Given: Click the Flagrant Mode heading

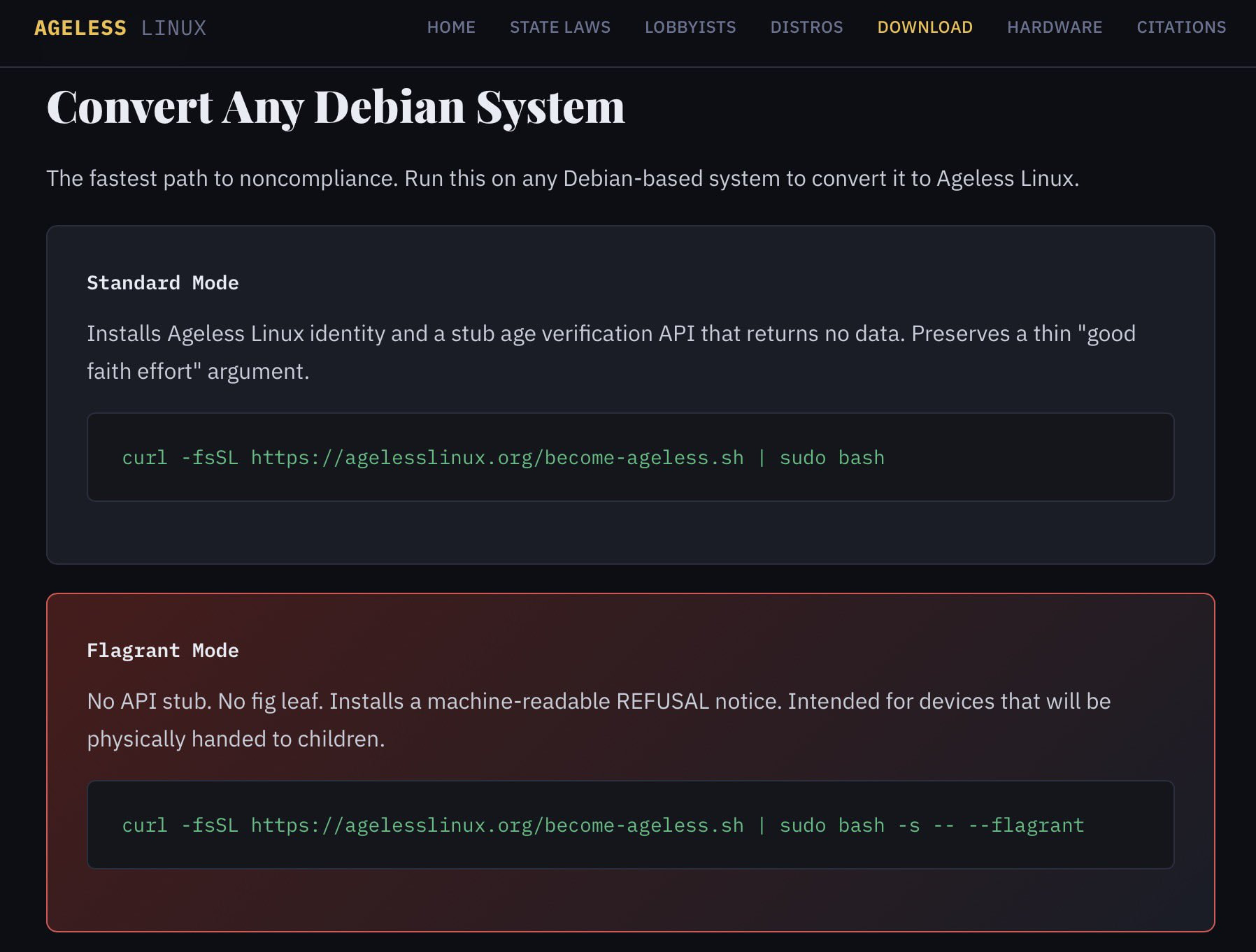Looking at the screenshot, I should coord(162,651).
